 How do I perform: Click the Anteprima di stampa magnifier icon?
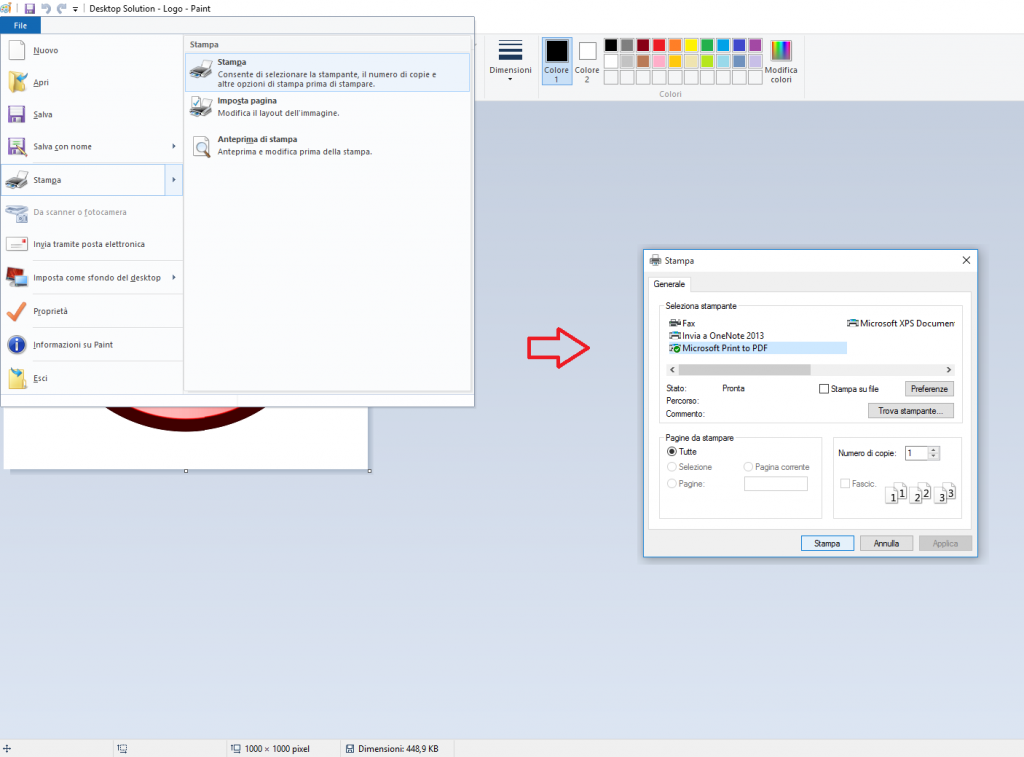tap(202, 146)
